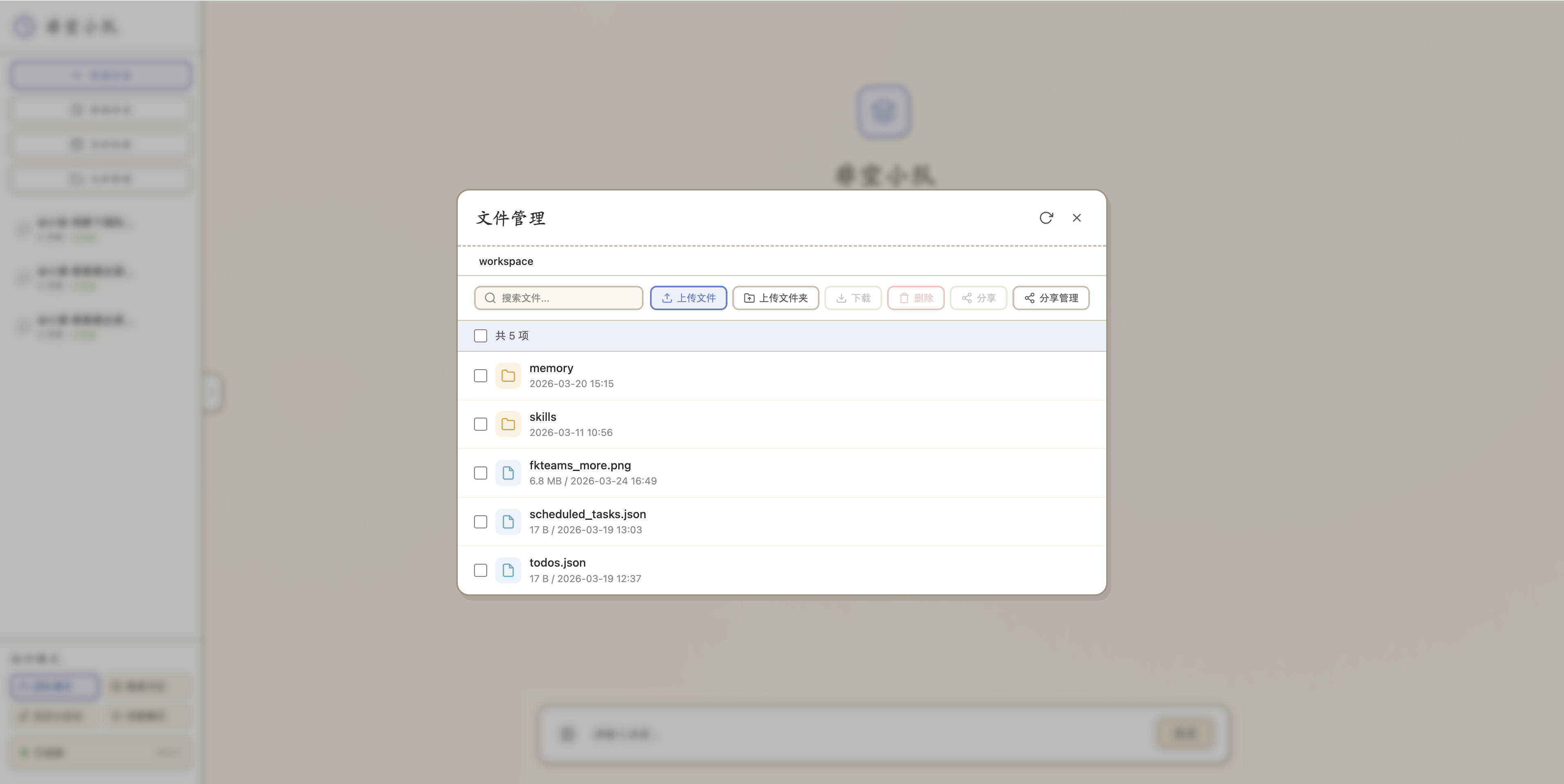Check the checkbox beside todos.json
The image size is (1564, 784).
(x=480, y=570)
